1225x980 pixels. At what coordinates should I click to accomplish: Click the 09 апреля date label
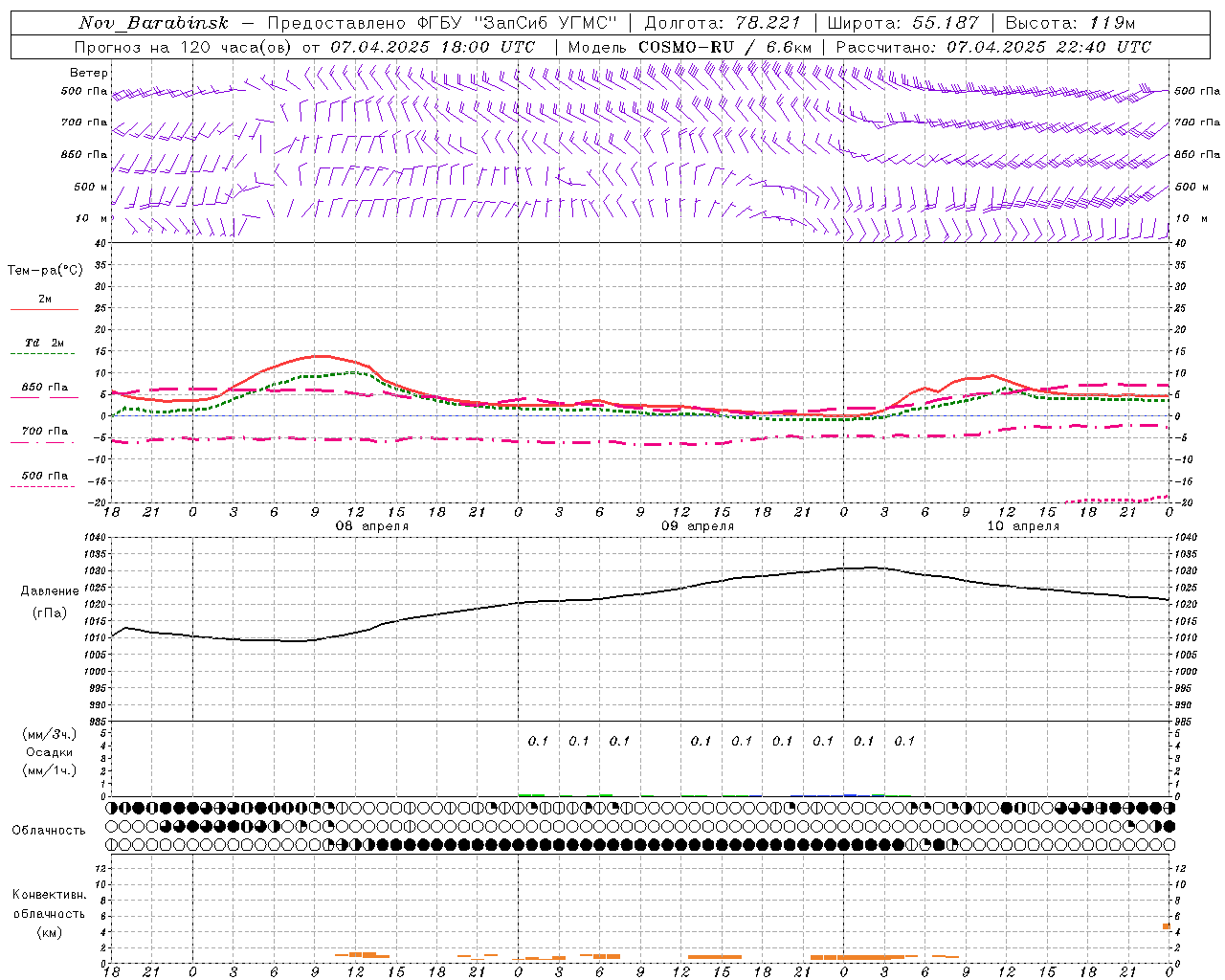[x=698, y=526]
